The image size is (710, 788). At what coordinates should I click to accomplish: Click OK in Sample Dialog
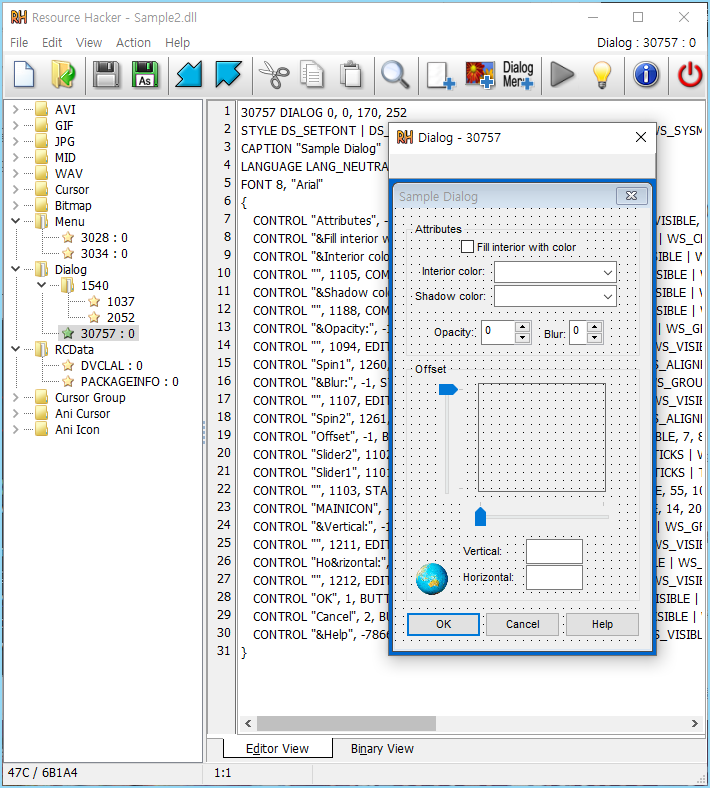point(443,624)
